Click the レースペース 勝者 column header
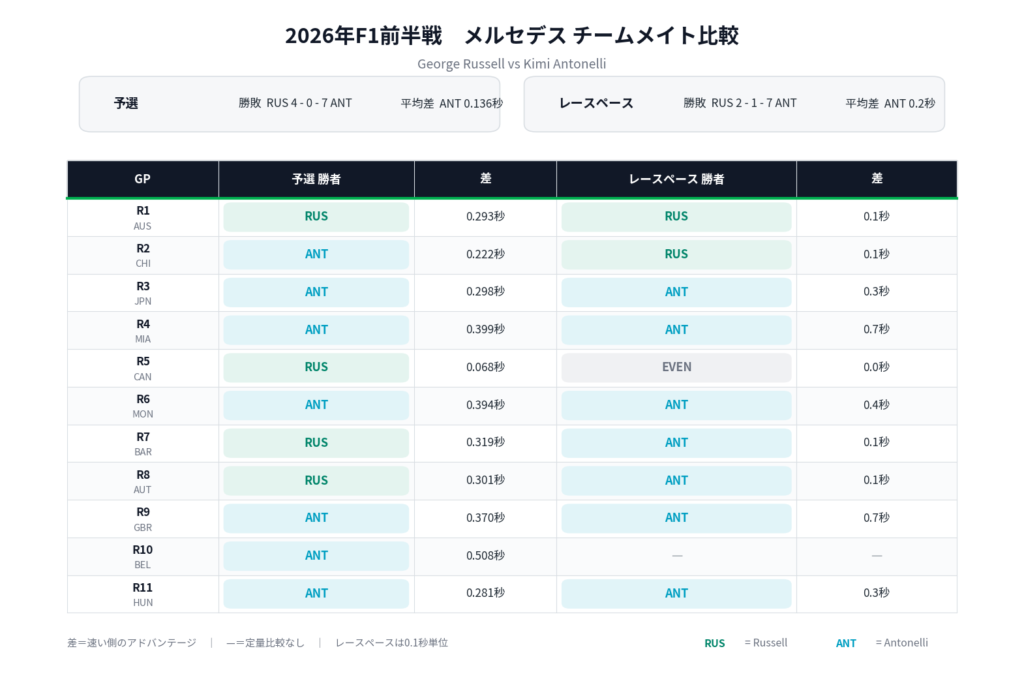Screen dimensions: 1024x698 pos(677,179)
